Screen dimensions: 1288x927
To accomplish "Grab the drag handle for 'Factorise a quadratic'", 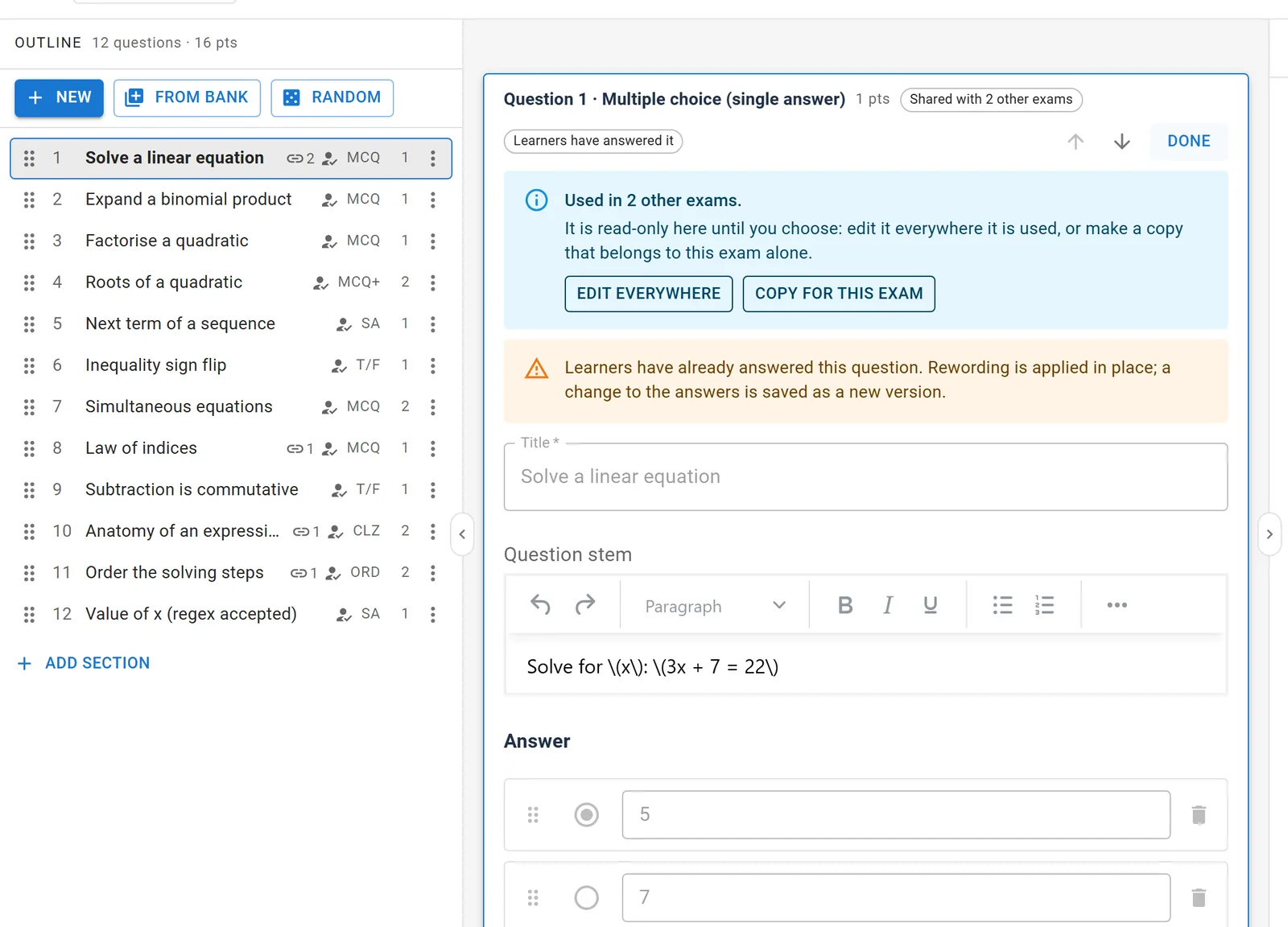I will click(30, 241).
